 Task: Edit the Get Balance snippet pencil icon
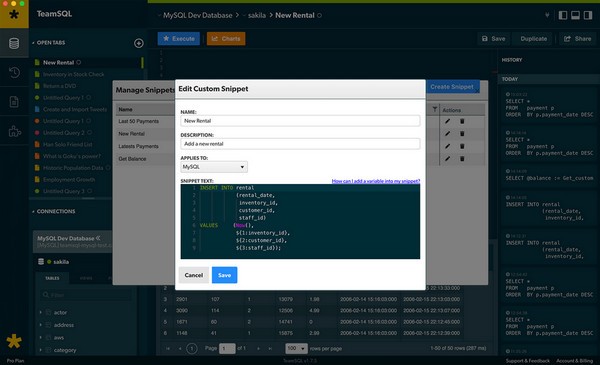click(447, 158)
